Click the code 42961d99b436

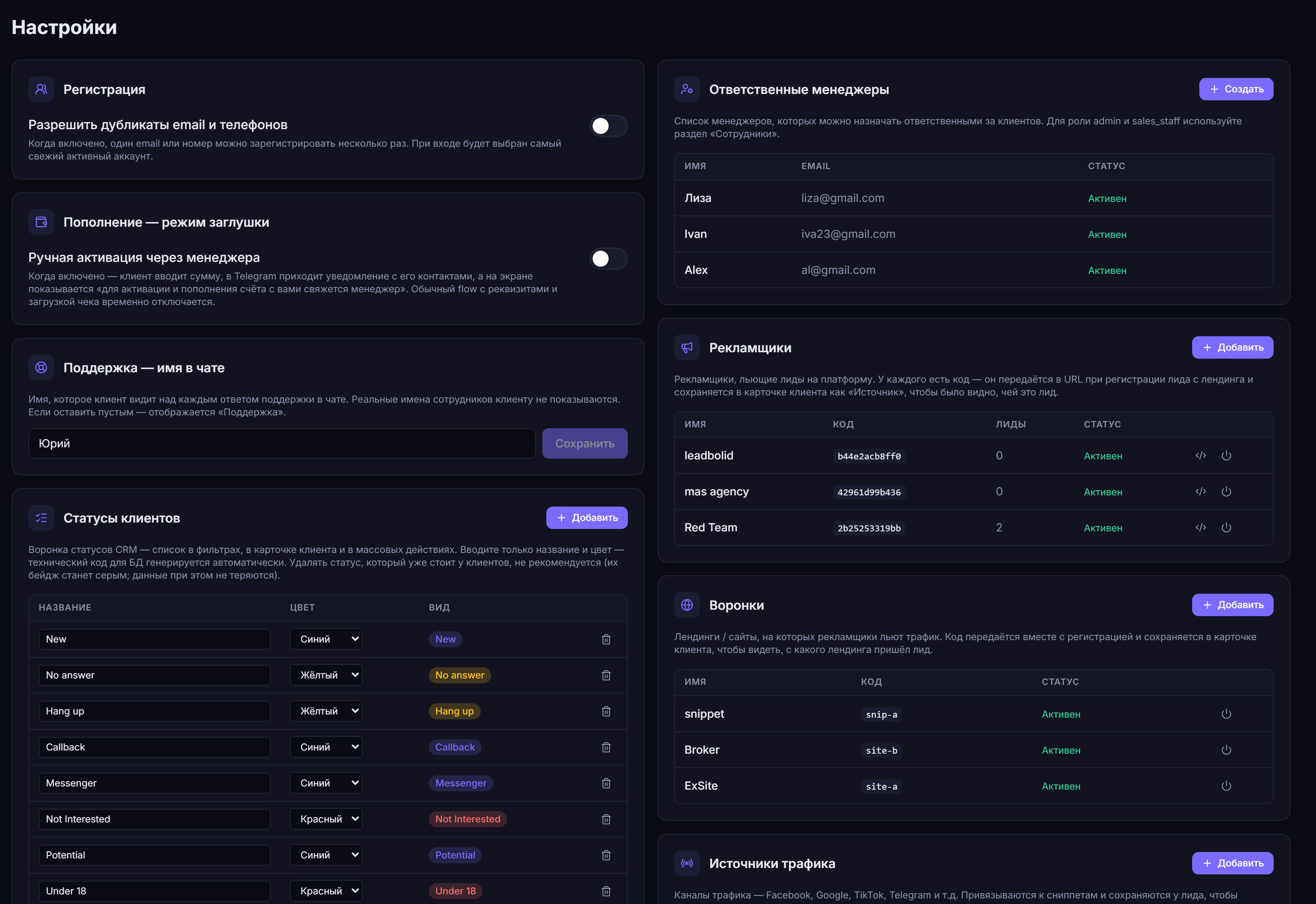pyautogui.click(x=869, y=492)
